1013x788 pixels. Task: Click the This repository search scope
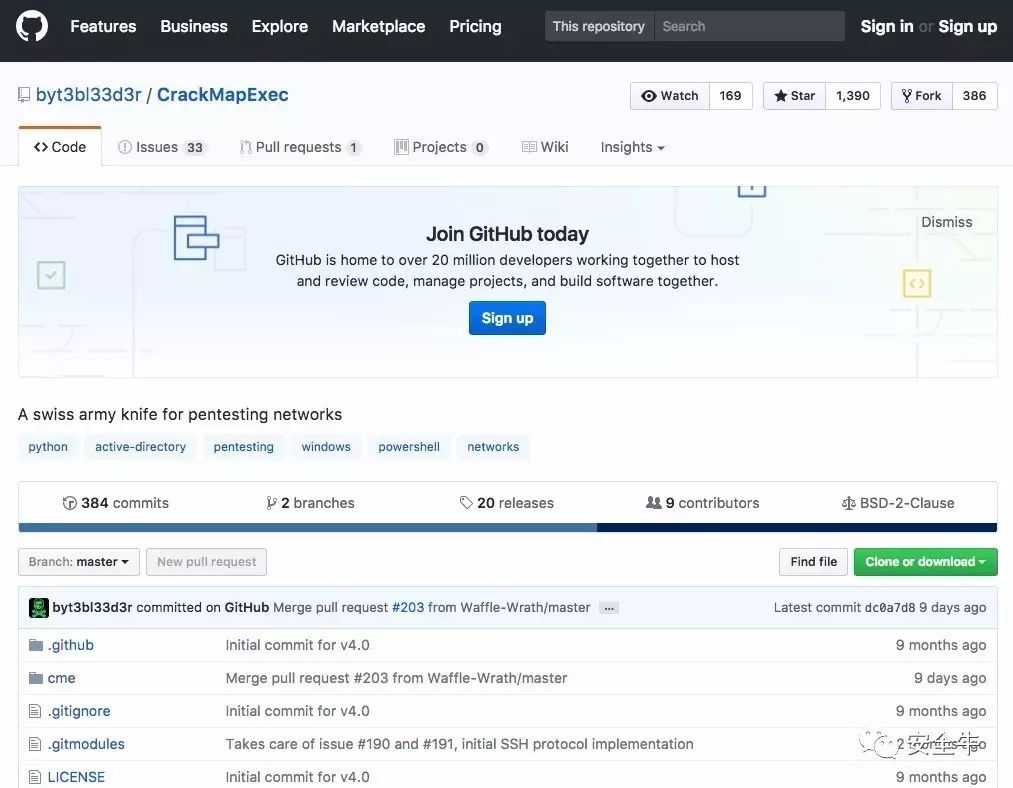tap(599, 26)
